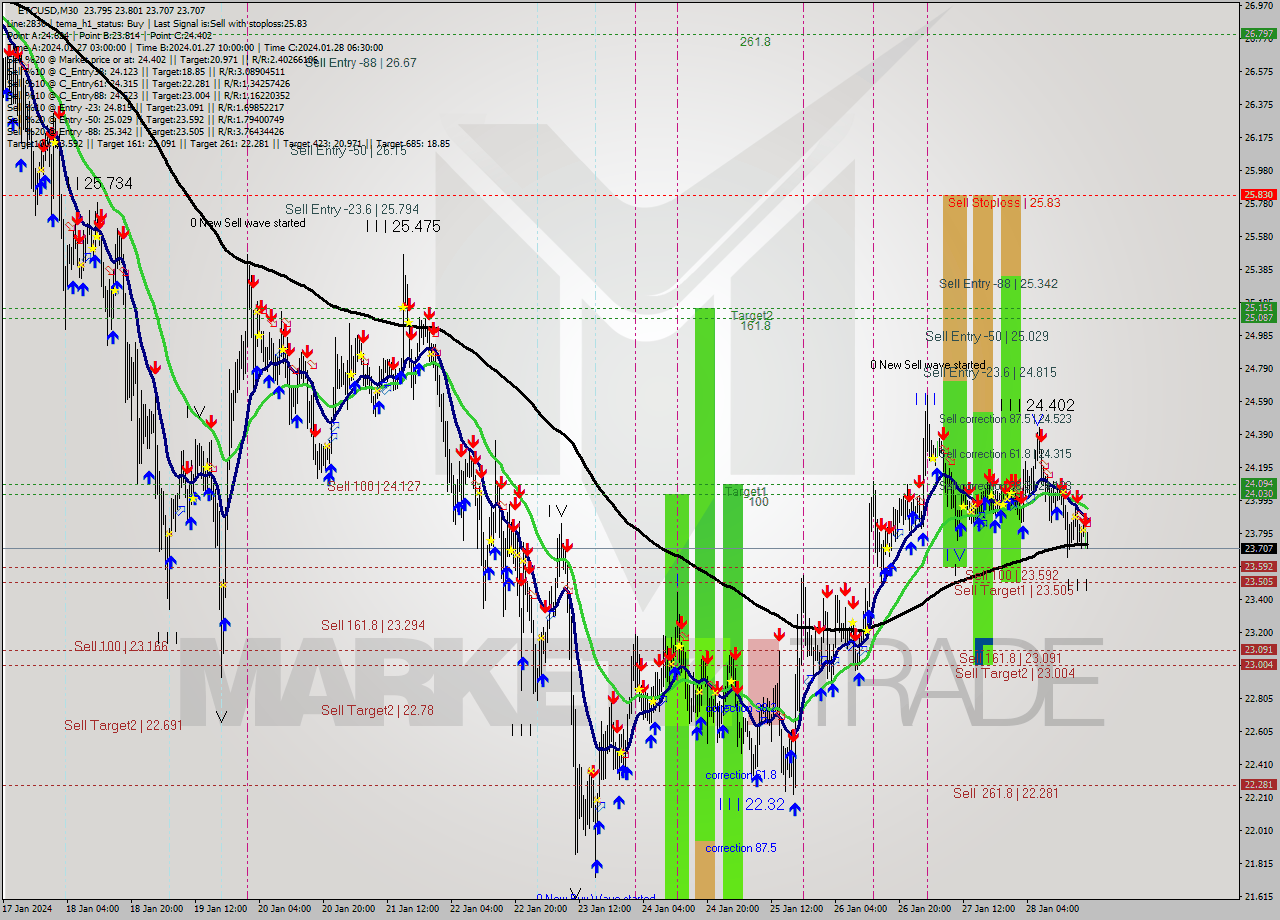Click the blue 'correction 87.5' label
This screenshot has width=1280, height=920.
pyautogui.click(x=741, y=848)
